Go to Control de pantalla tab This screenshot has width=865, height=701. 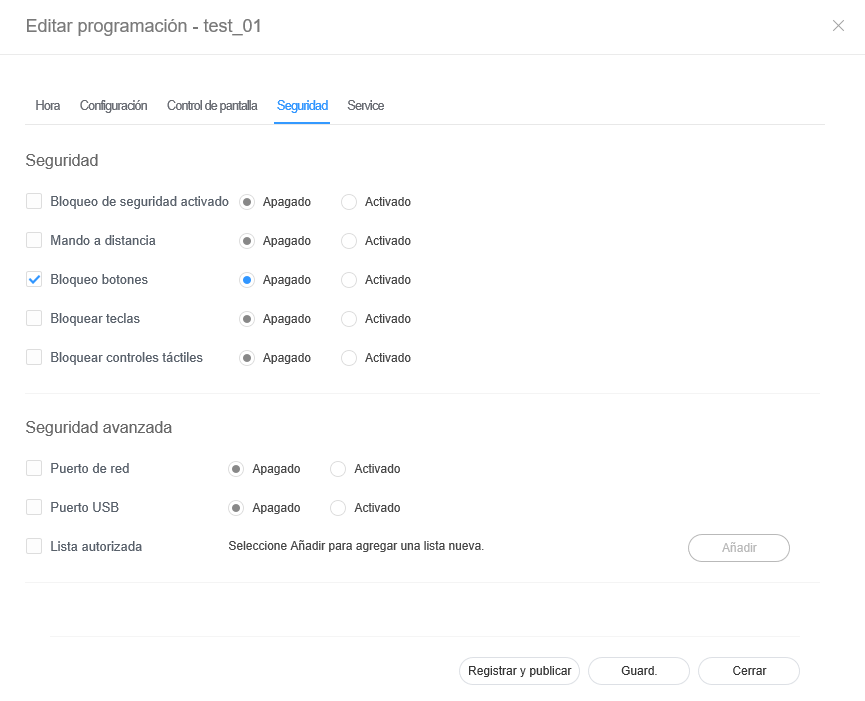click(x=212, y=105)
